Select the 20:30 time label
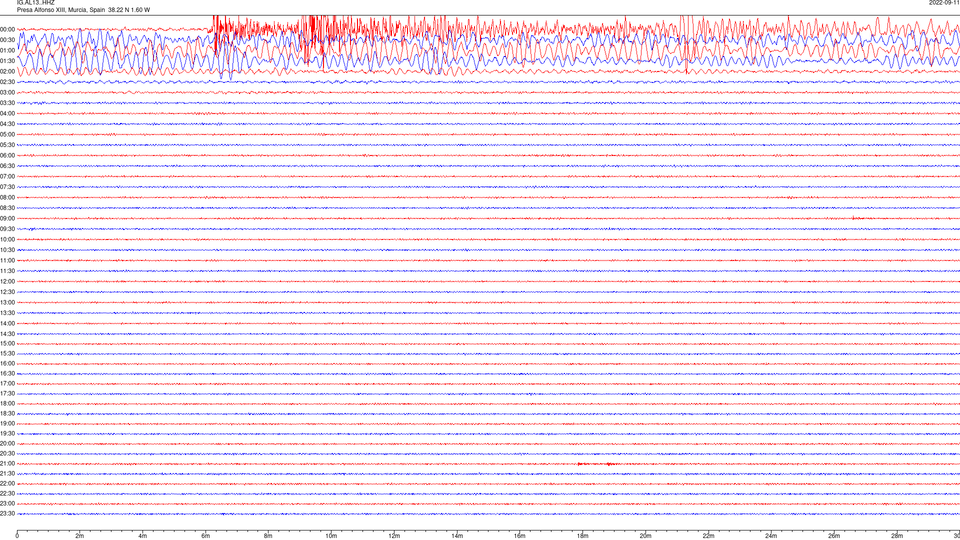This screenshot has height=540, width=960. (7, 454)
